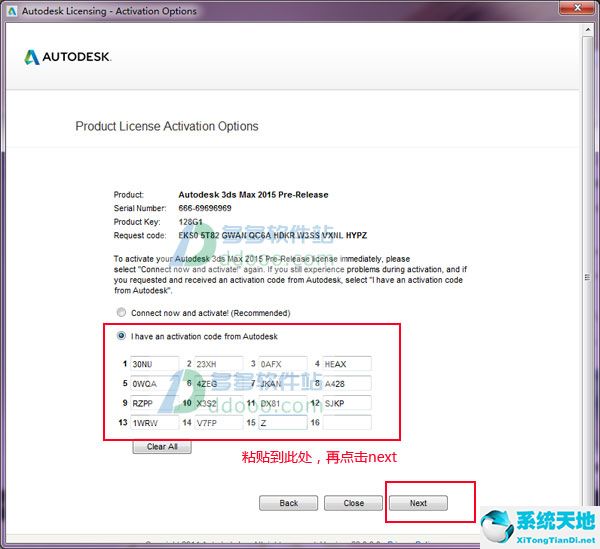Click activation code field 6 containing 4ZEG
This screenshot has height=549, width=600.
[218, 383]
